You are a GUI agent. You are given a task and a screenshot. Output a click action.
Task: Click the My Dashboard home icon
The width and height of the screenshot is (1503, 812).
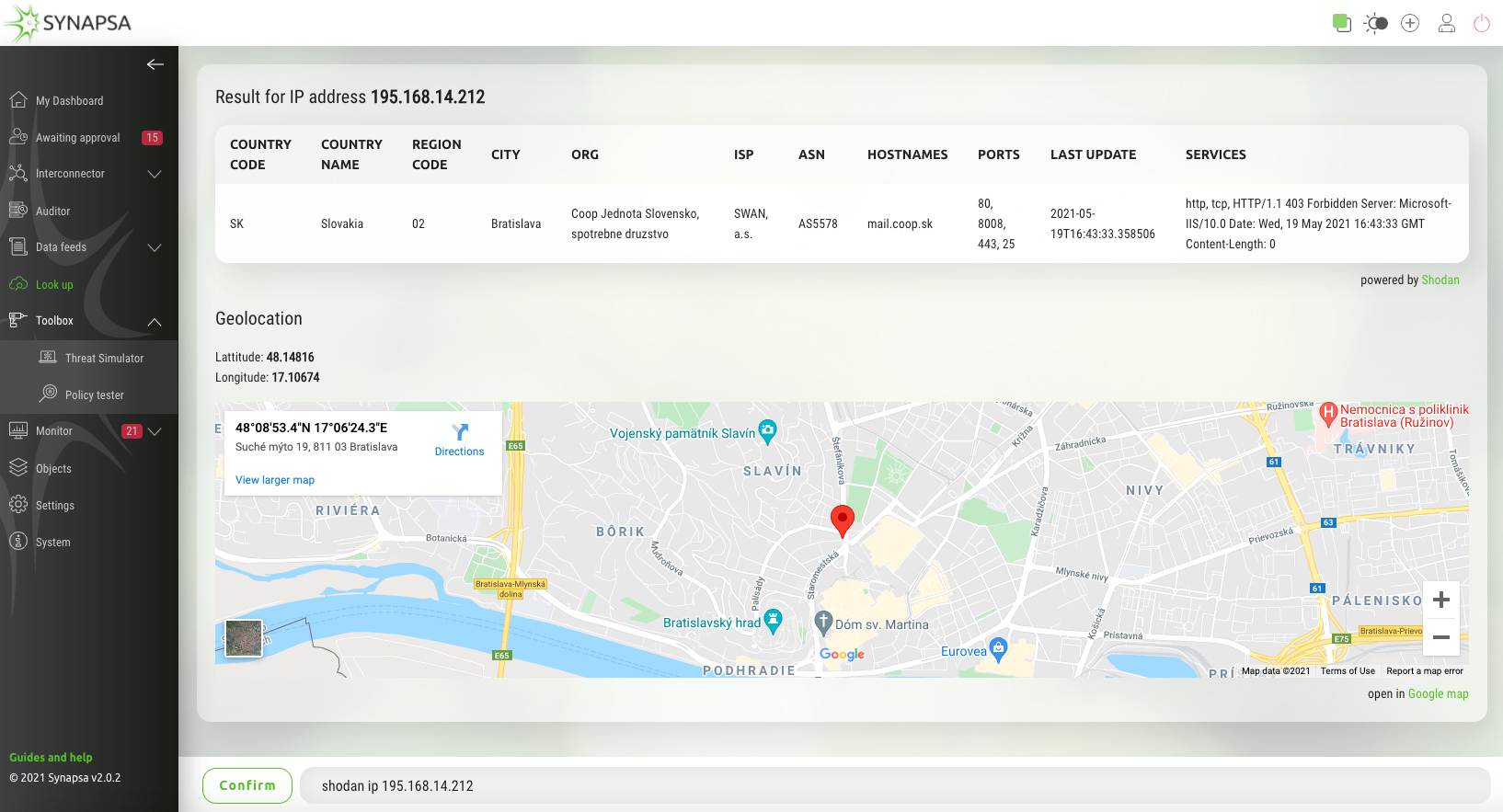click(x=17, y=99)
